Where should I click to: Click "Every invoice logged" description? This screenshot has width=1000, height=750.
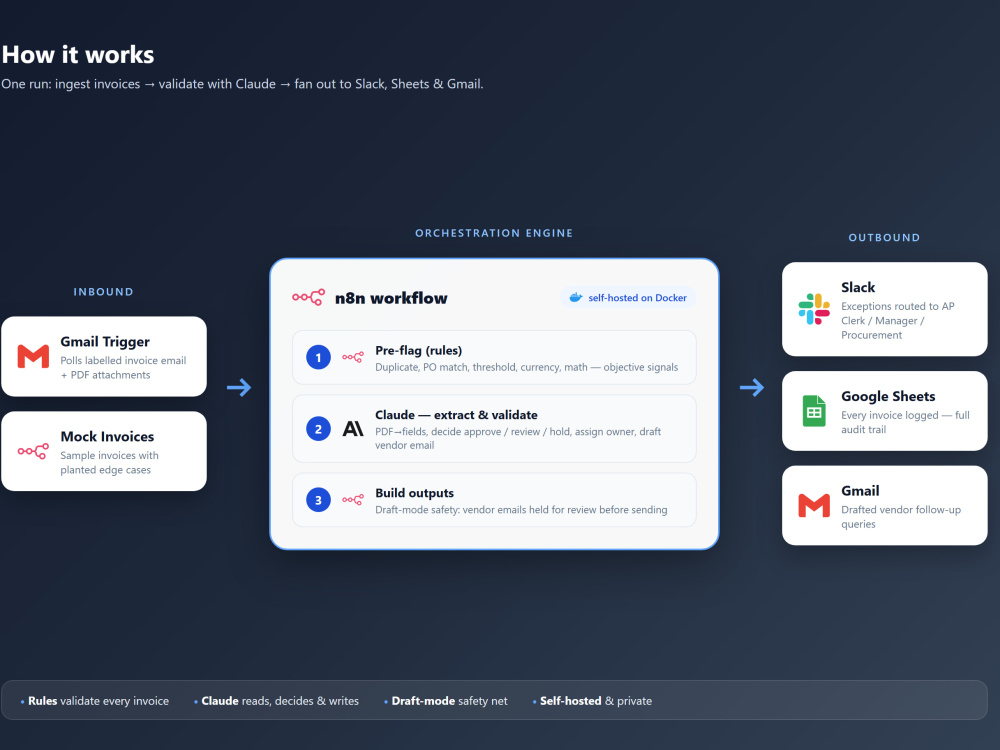(905, 422)
